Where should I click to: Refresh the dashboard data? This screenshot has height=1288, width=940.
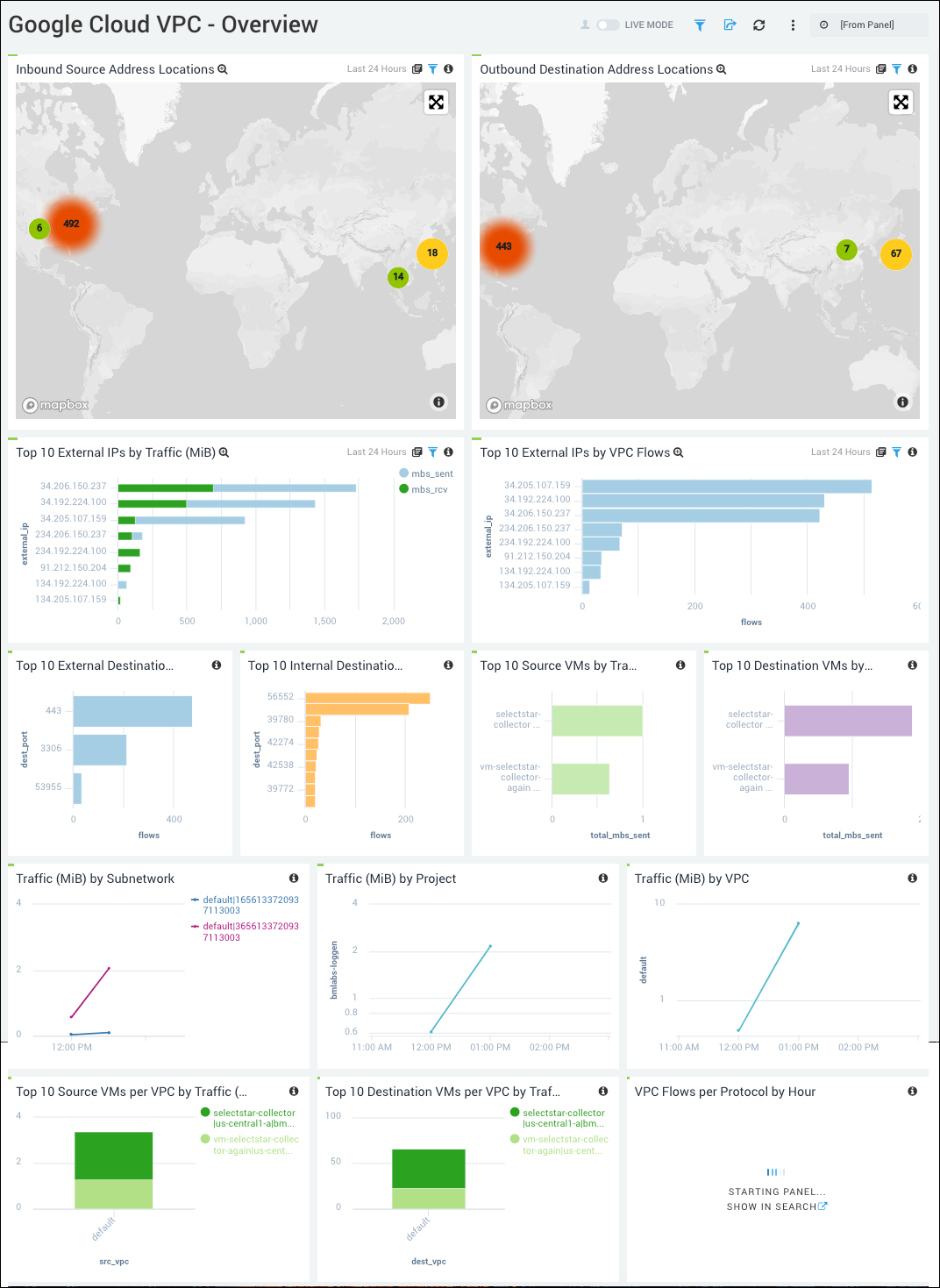click(758, 25)
